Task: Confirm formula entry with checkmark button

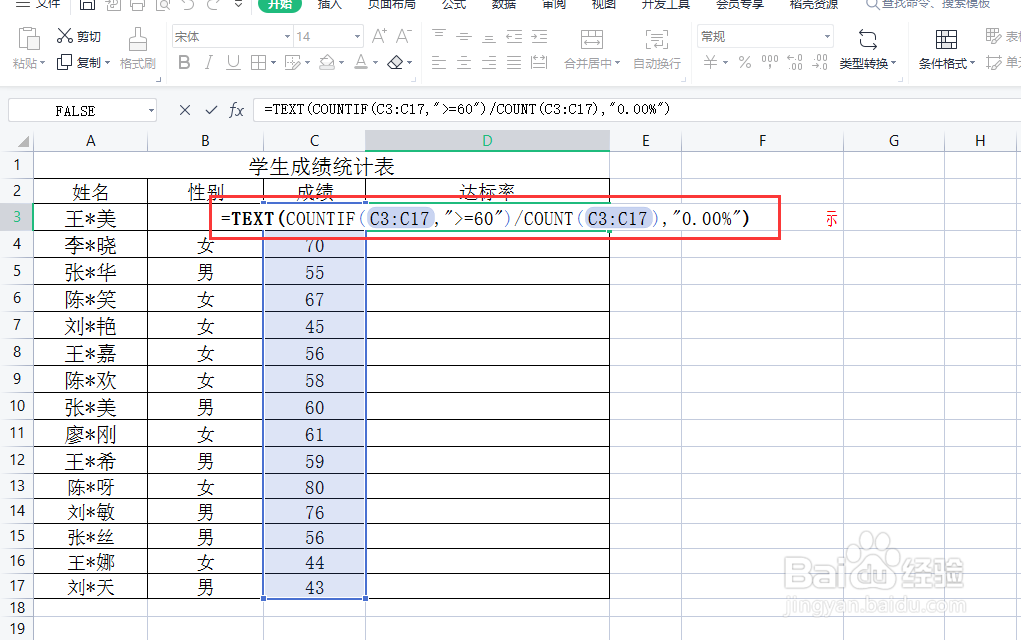Action: point(211,110)
